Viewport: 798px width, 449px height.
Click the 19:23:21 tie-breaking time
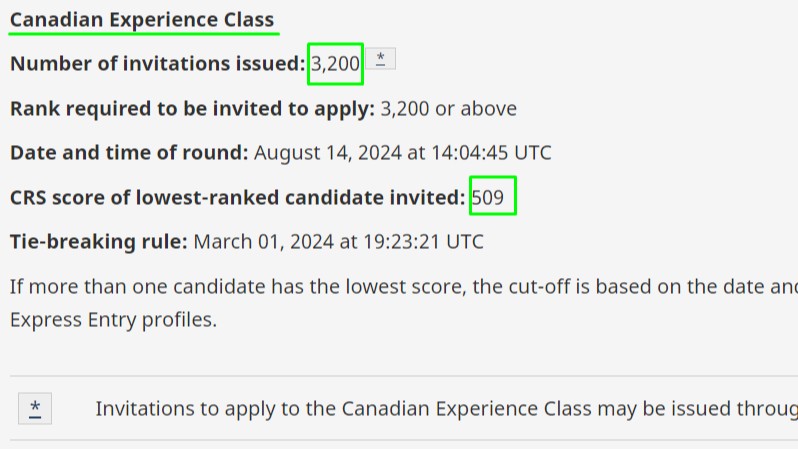pyautogui.click(x=402, y=242)
